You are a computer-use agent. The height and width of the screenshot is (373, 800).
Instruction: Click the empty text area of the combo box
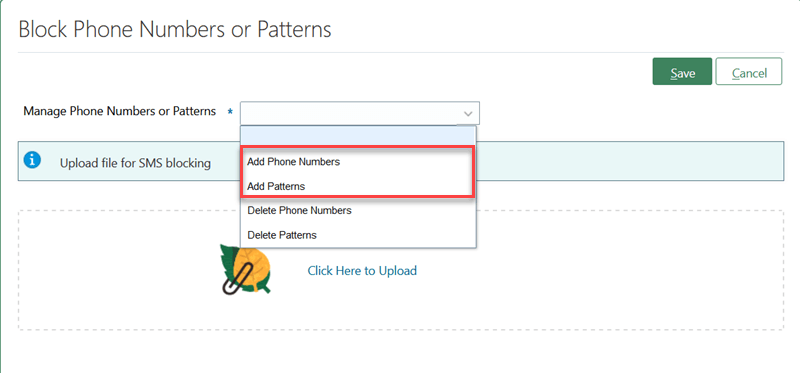[x=350, y=113]
